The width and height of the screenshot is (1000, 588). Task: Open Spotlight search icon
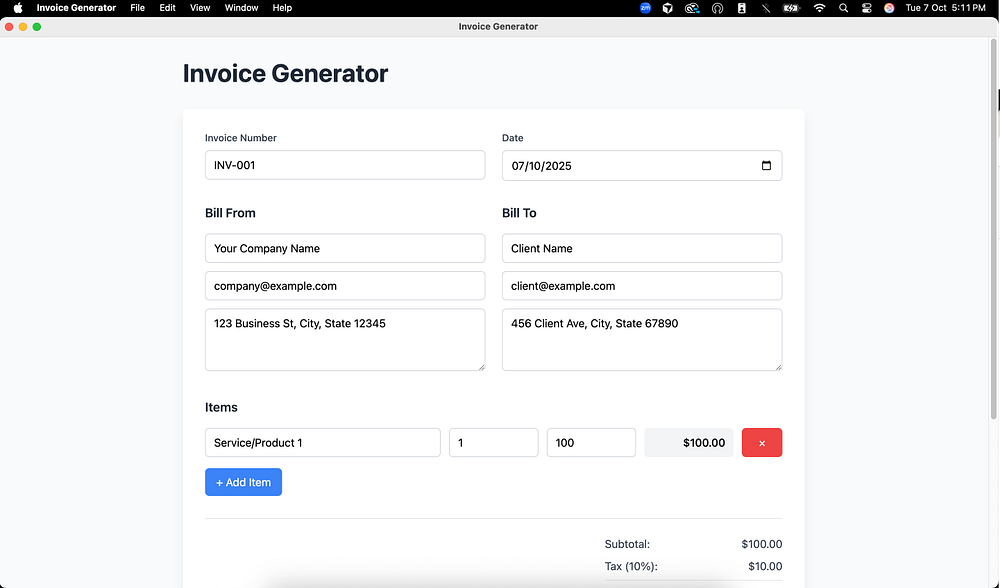point(843,8)
